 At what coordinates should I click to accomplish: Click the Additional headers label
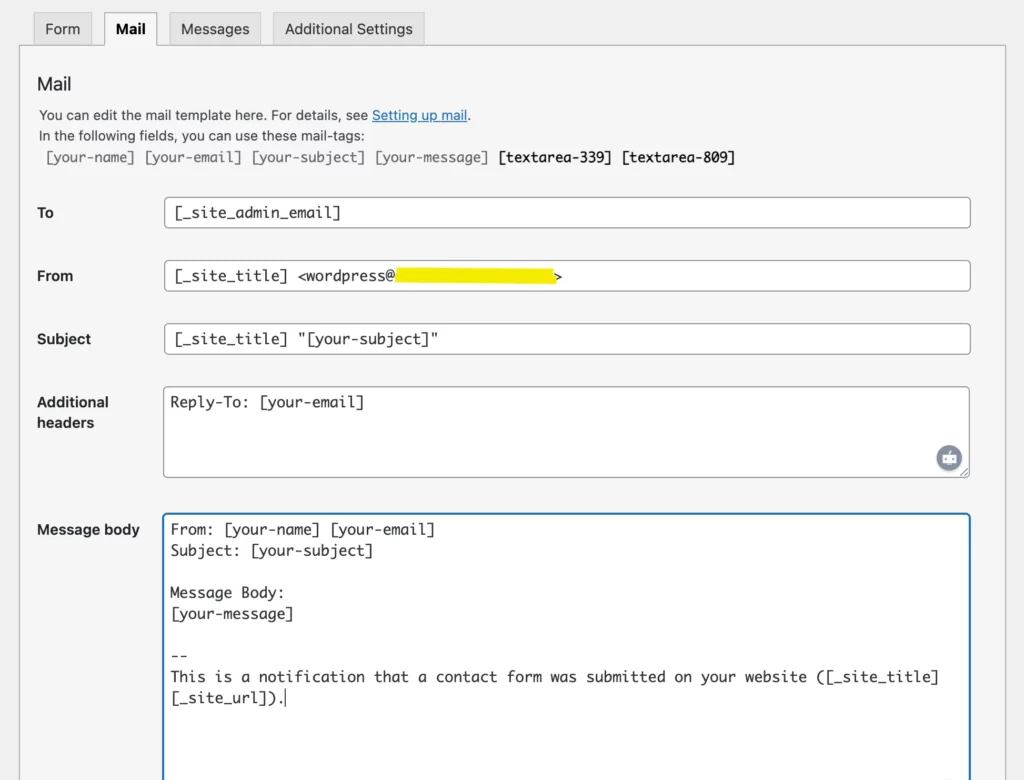coord(72,412)
